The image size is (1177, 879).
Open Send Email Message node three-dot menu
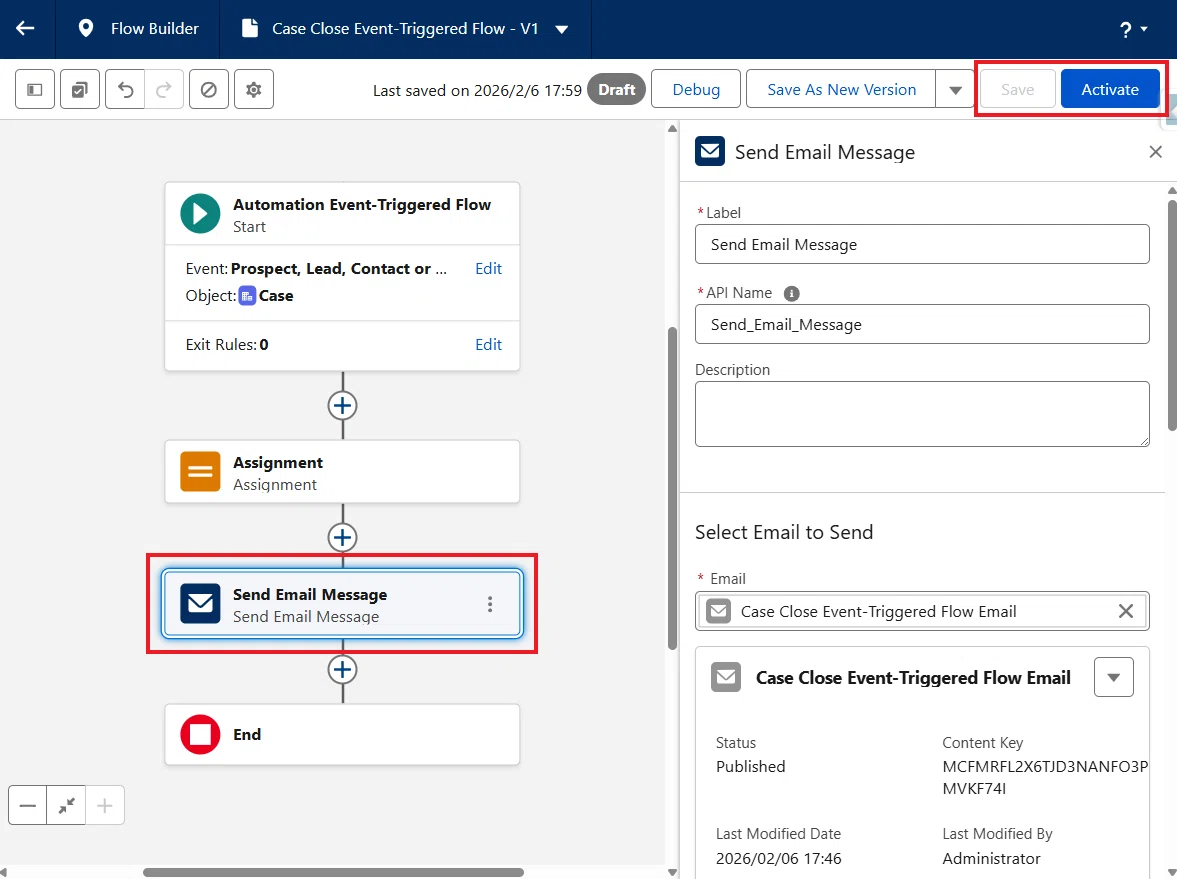tap(489, 604)
